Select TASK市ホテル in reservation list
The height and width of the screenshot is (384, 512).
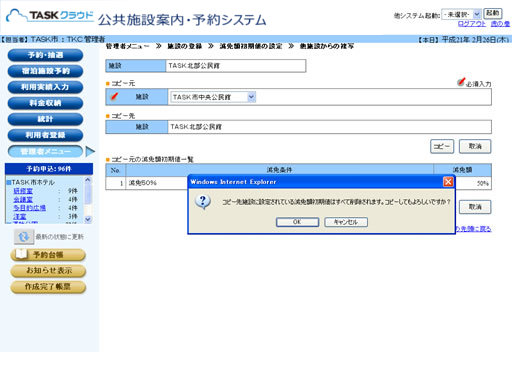click(33, 183)
